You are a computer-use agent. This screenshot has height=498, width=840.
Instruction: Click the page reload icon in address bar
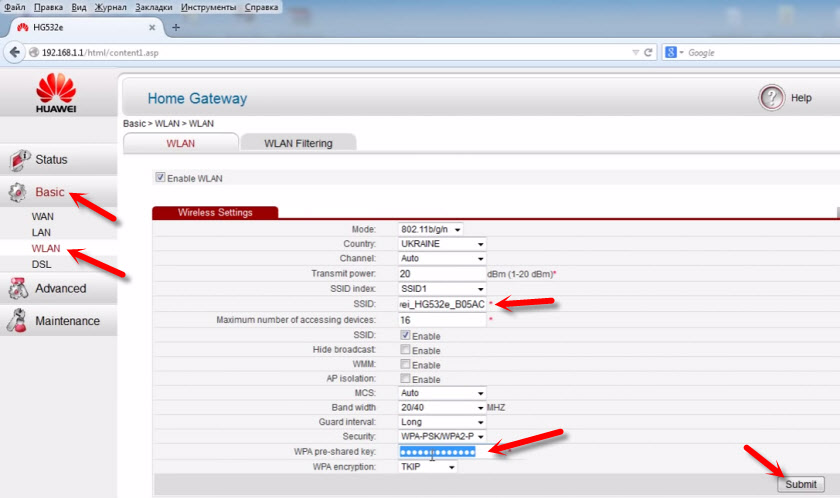pyautogui.click(x=648, y=52)
